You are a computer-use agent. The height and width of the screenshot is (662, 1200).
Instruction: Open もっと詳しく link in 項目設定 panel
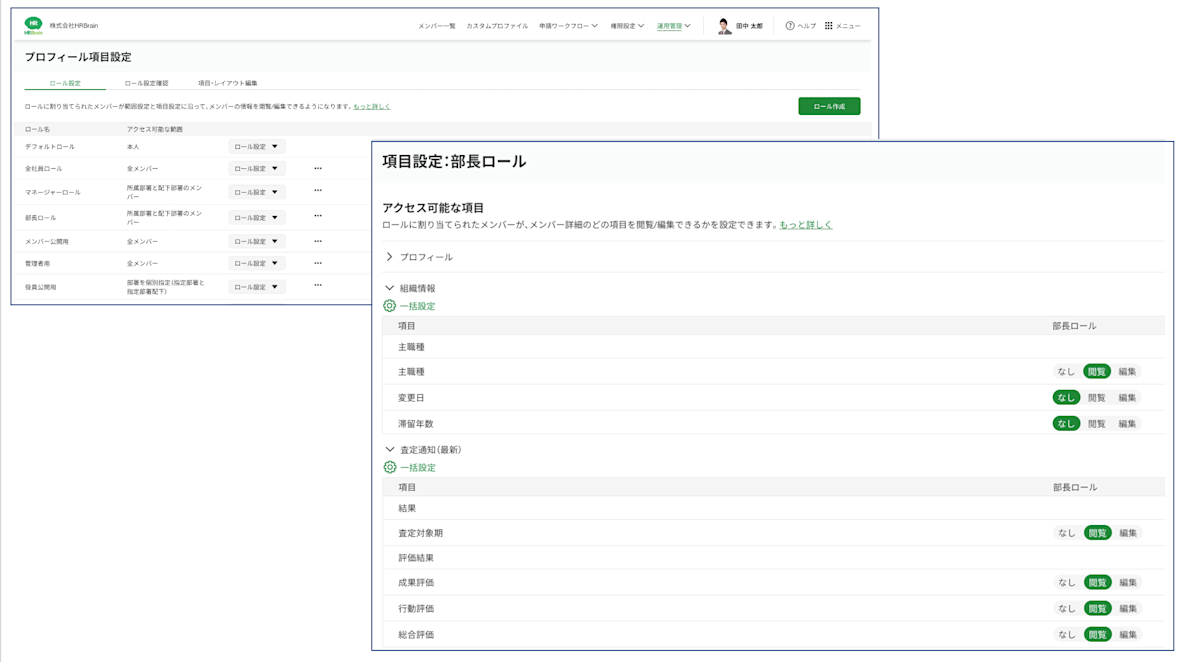(806, 225)
